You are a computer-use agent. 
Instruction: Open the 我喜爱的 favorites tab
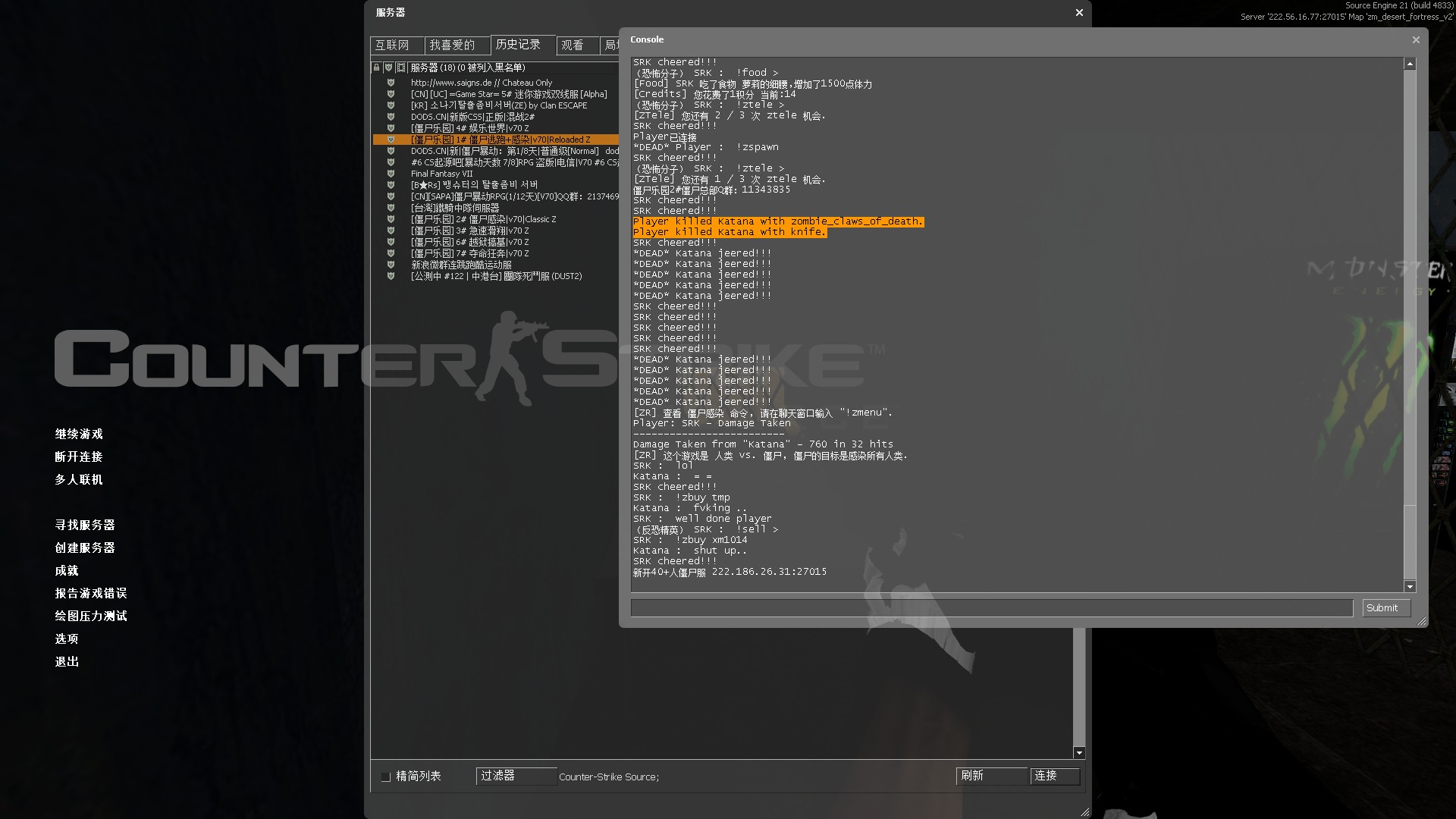tap(457, 45)
